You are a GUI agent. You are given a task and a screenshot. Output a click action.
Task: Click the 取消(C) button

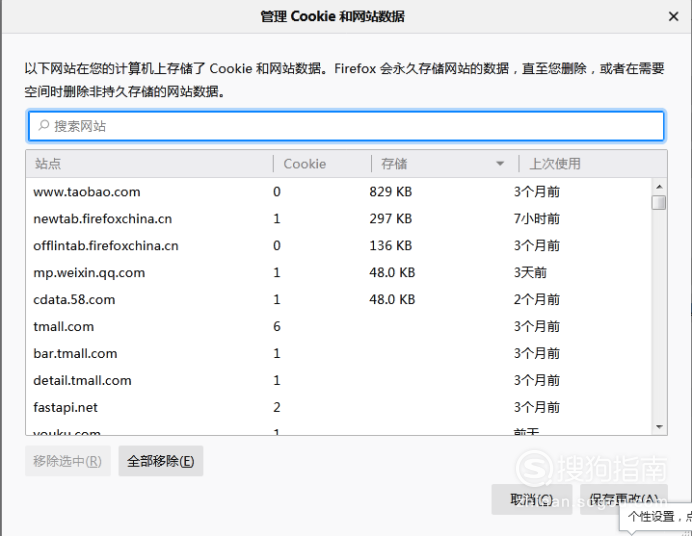click(x=532, y=499)
